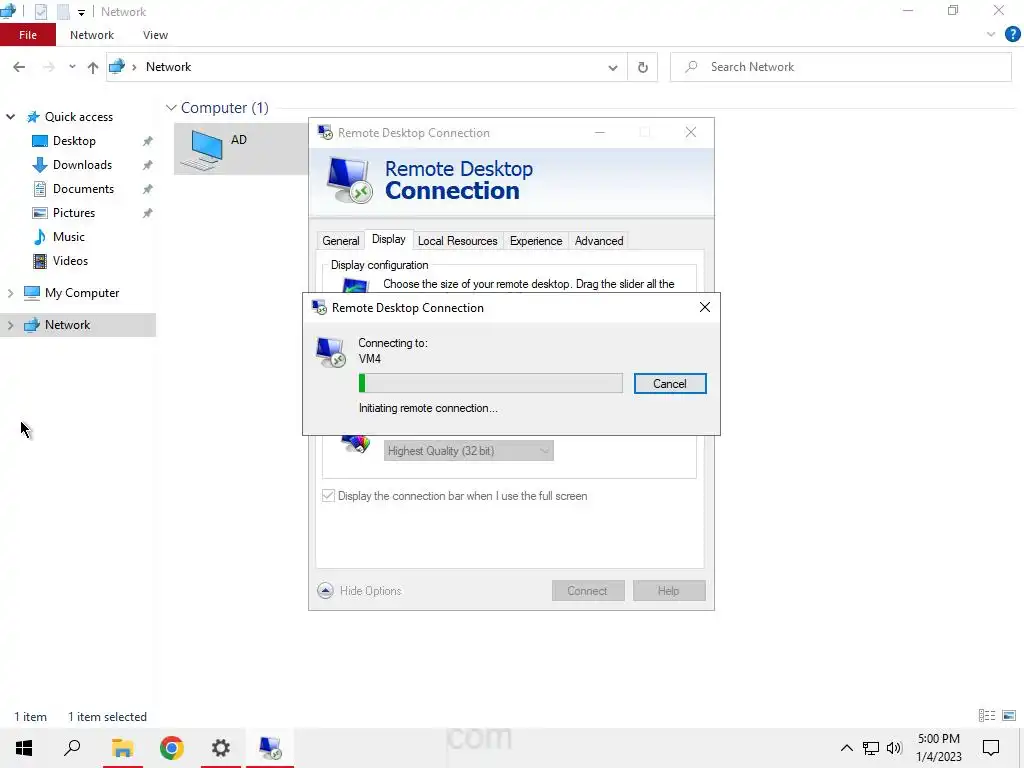Open the network status tray icon
Screen dimensions: 1024x768
point(871,748)
